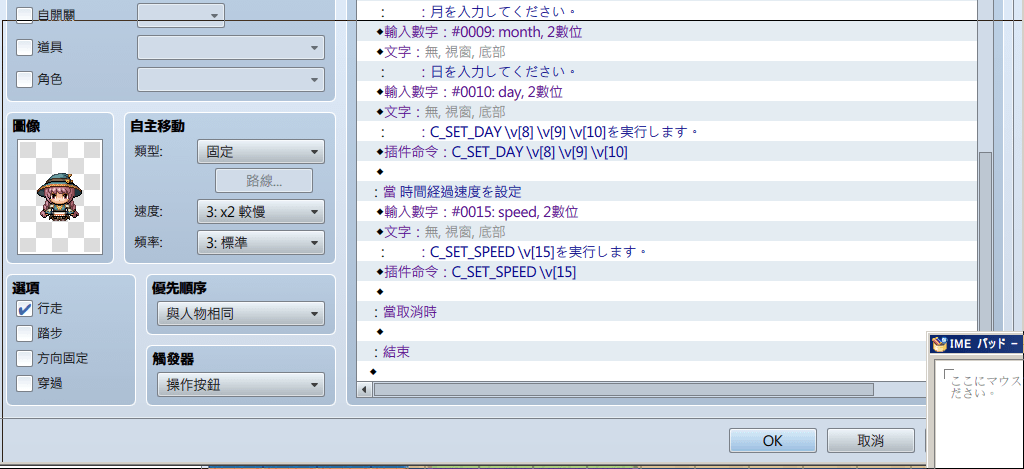Open the 角色 dropdown list
Viewport: 1024px width, 469px height.
[x=231, y=80]
